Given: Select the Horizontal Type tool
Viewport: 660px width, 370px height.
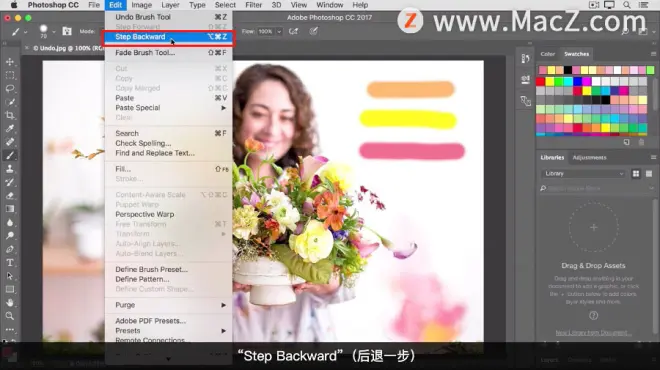Looking at the screenshot, I should pos(10,263).
